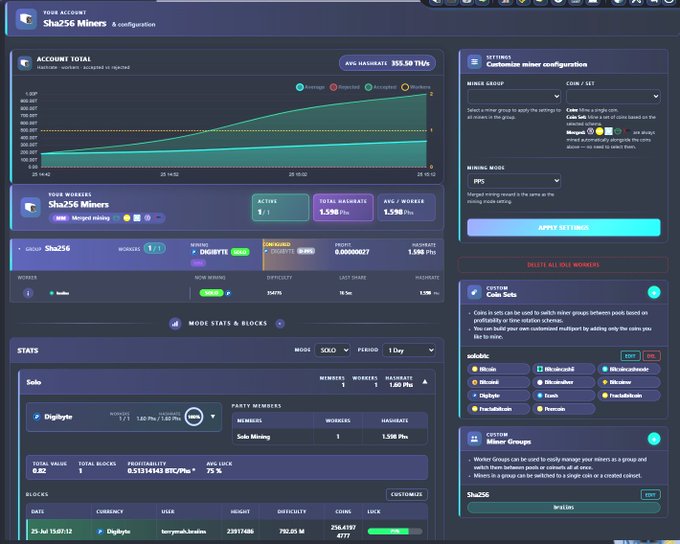This screenshot has width=680, height=544.
Task: Edit the Sha256 miner group
Action: coord(650,495)
